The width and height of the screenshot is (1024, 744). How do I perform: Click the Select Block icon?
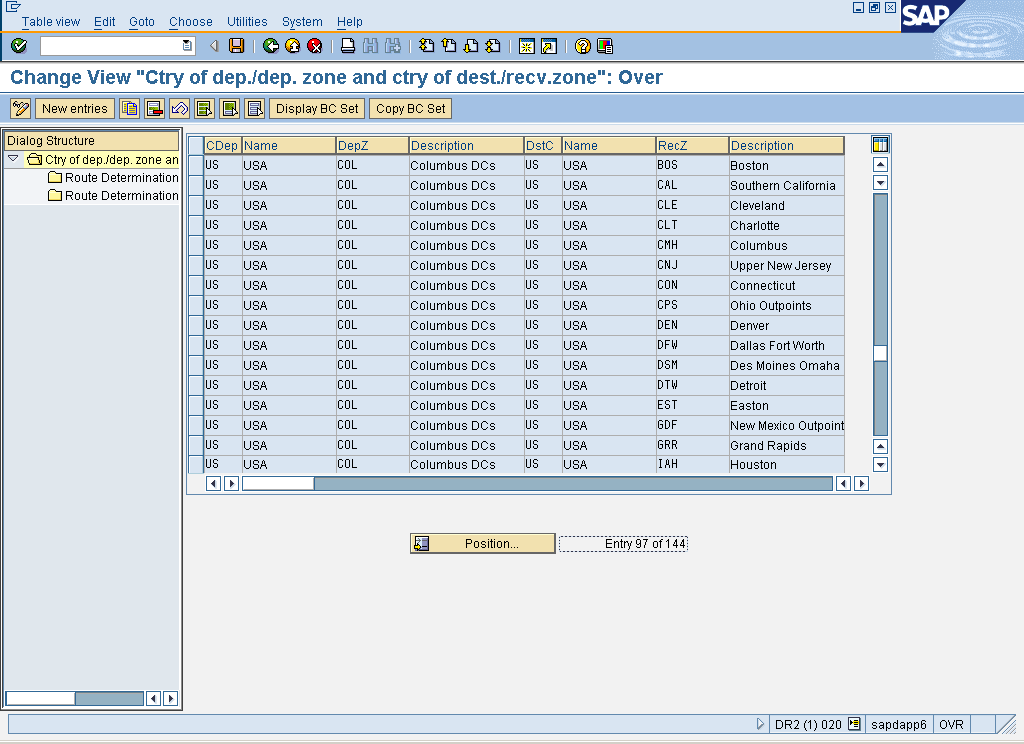click(x=230, y=108)
